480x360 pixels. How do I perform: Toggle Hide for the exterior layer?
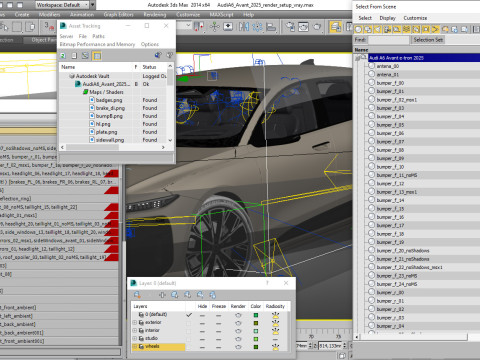(202, 323)
